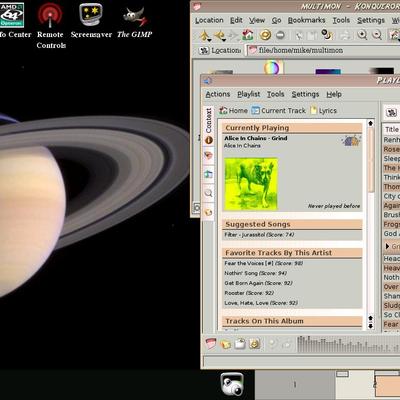Image resolution: width=400 pixels, height=400 pixels.
Task: Click the purple-teal gradient thumbnail in Konqueror
Action: click(x=328, y=71)
